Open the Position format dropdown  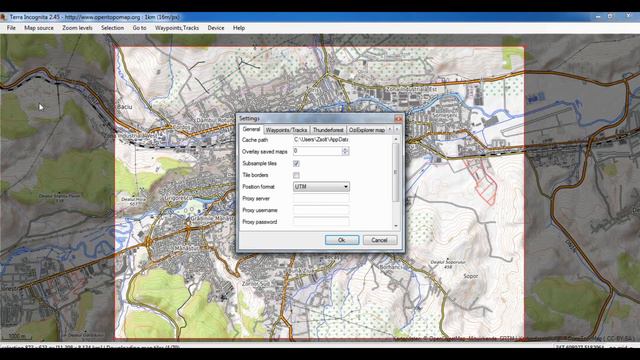point(321,187)
